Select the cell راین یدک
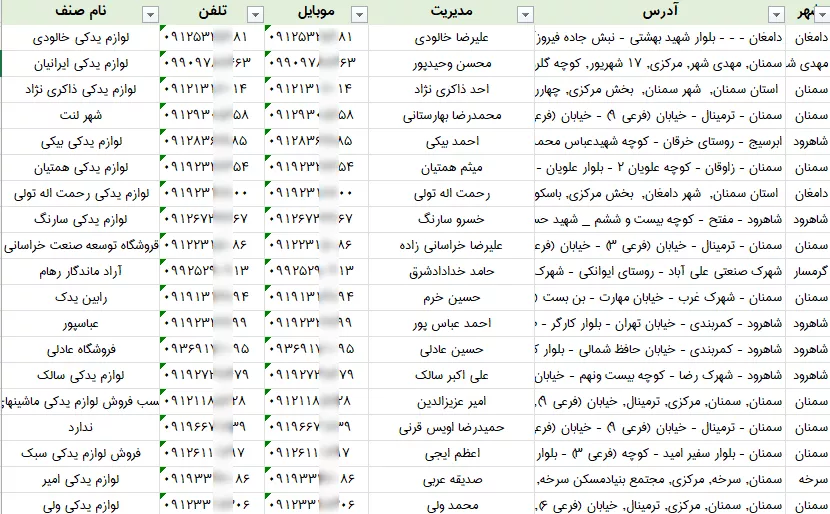 tap(80, 297)
